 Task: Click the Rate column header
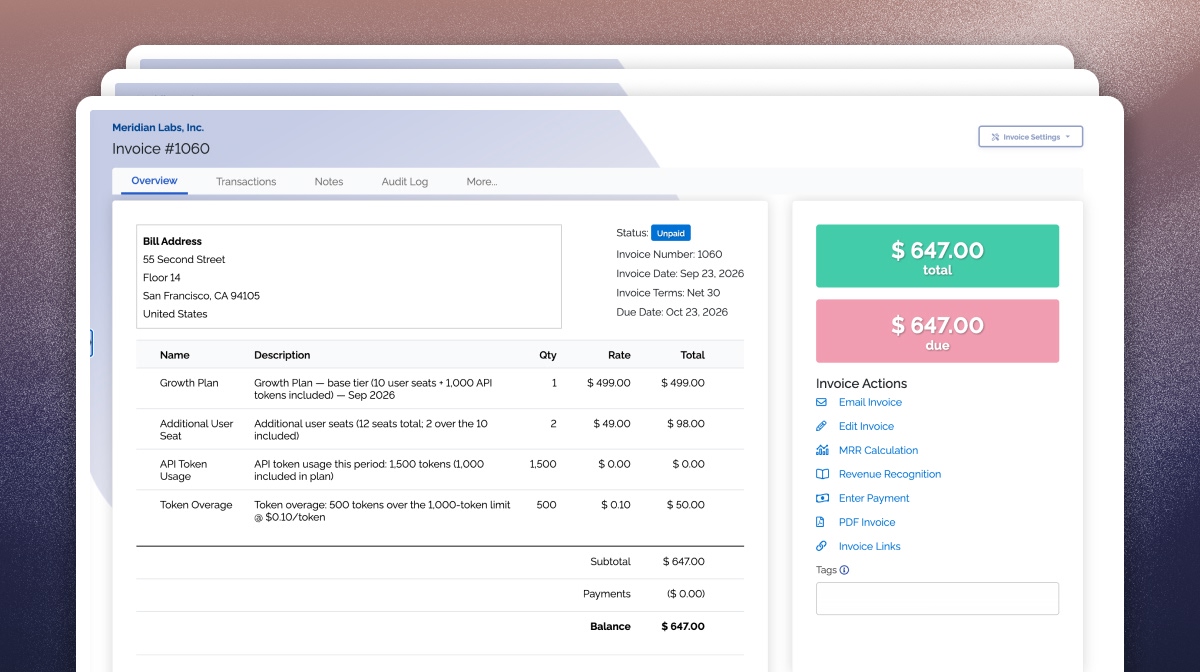(x=619, y=355)
